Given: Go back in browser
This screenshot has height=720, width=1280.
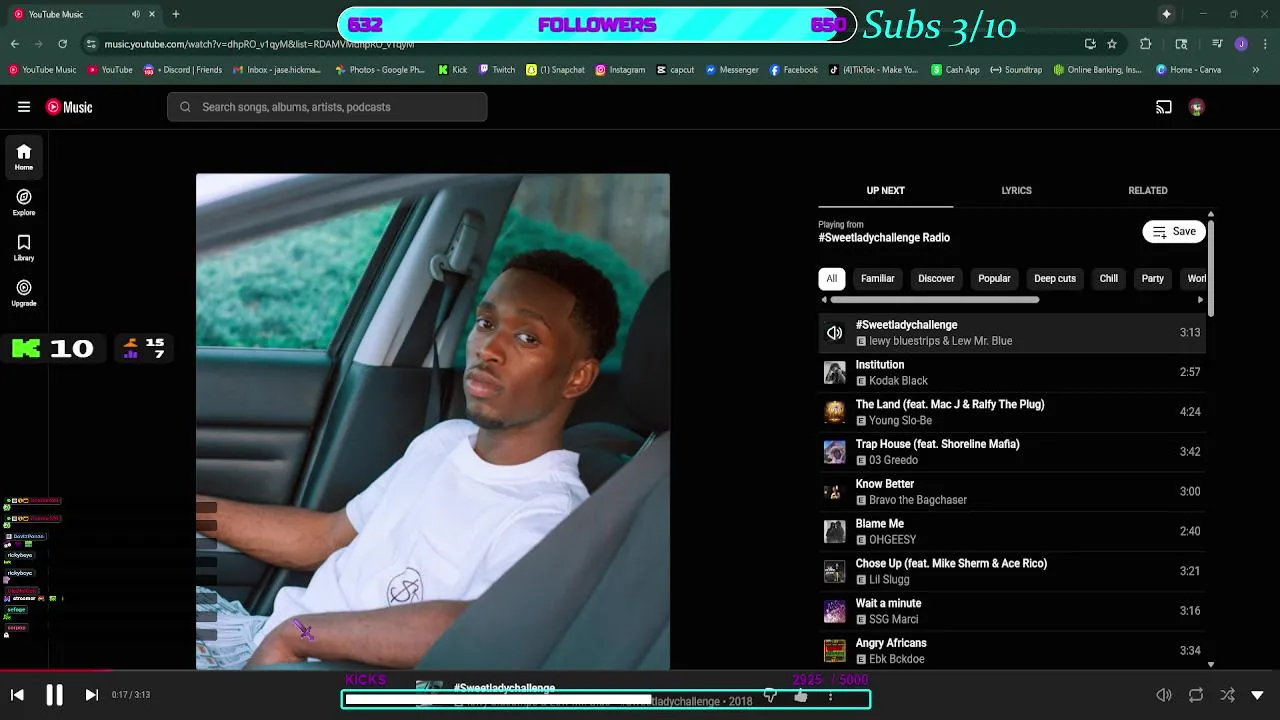Looking at the screenshot, I should (x=14, y=44).
